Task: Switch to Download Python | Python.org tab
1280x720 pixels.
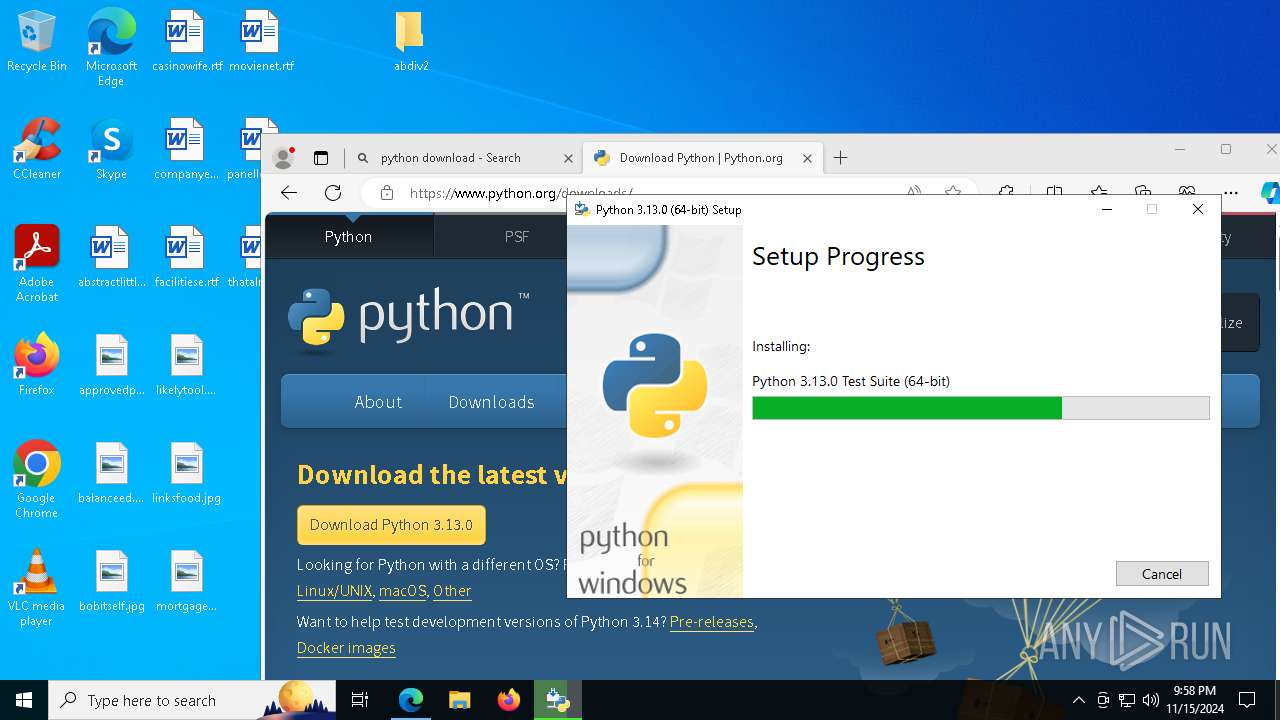Action: [x=702, y=158]
